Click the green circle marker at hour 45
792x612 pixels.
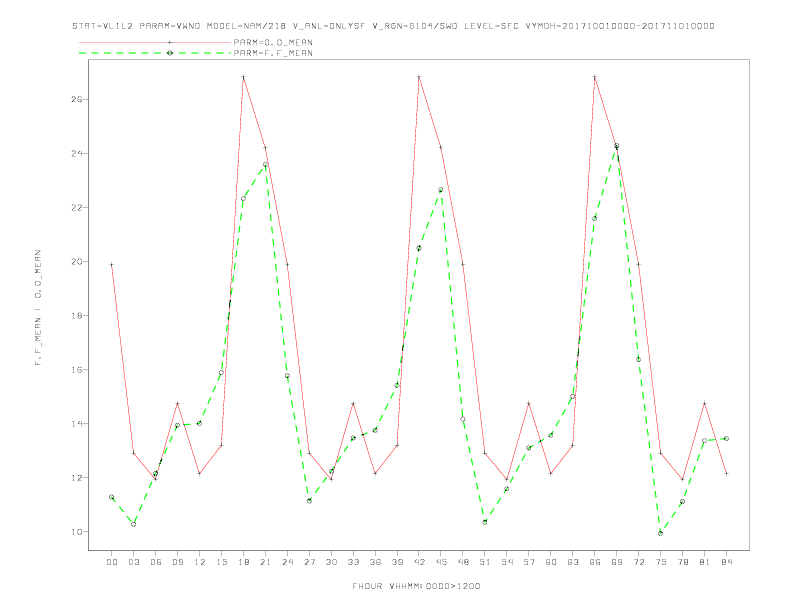coord(440,190)
